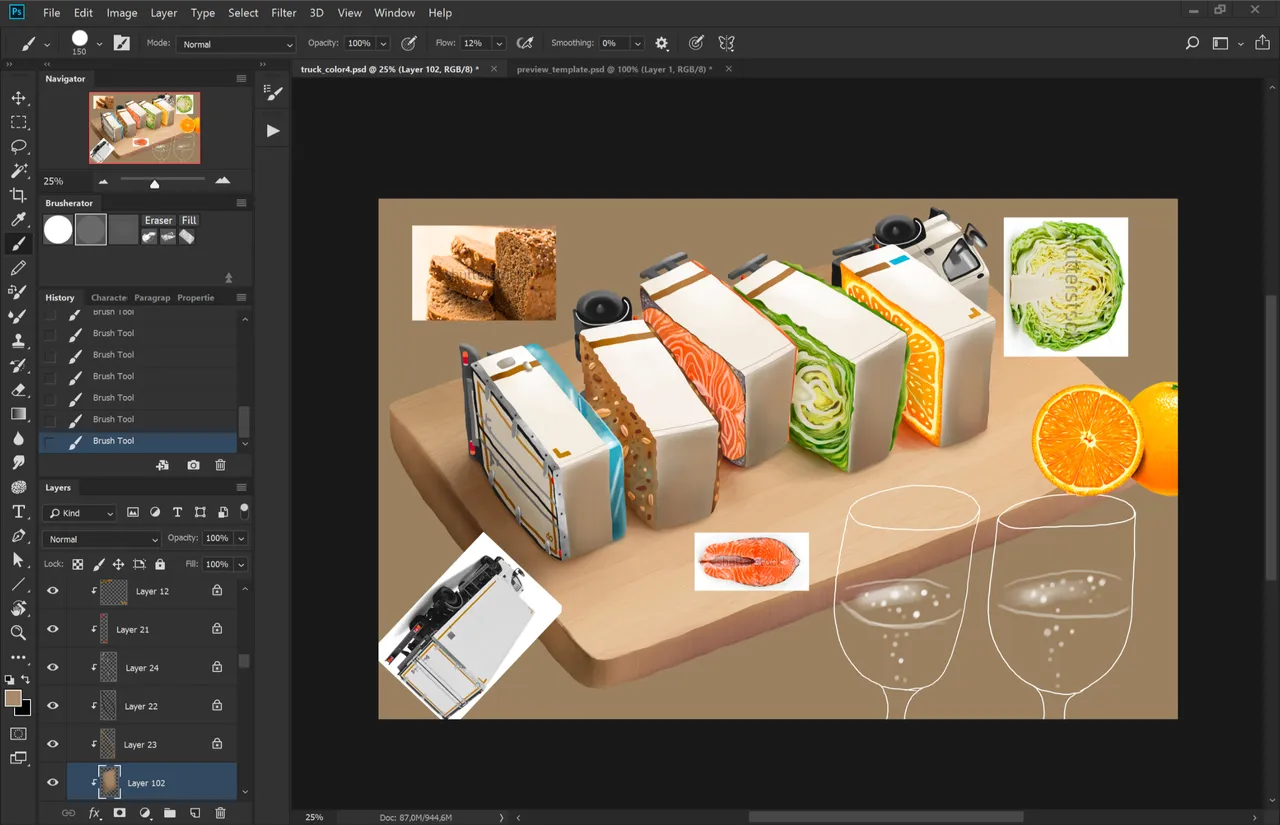Open the Layer menu
1280x825 pixels.
(x=164, y=13)
